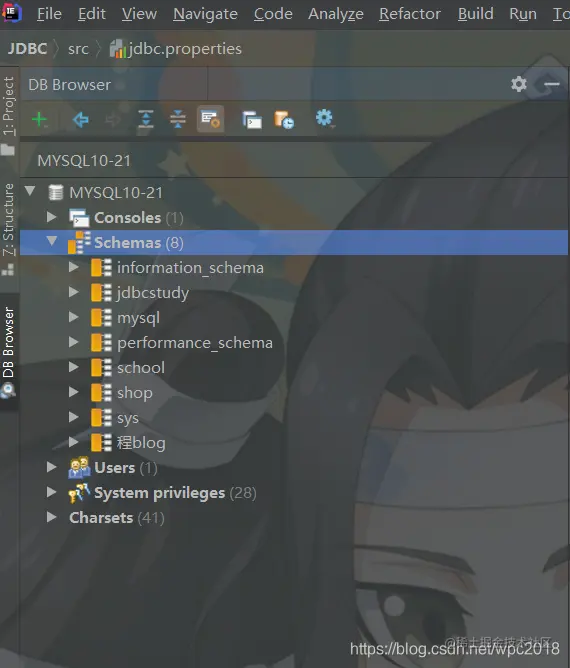Click the IntelliJ IDEA logo icon

pyautogui.click(x=12, y=13)
